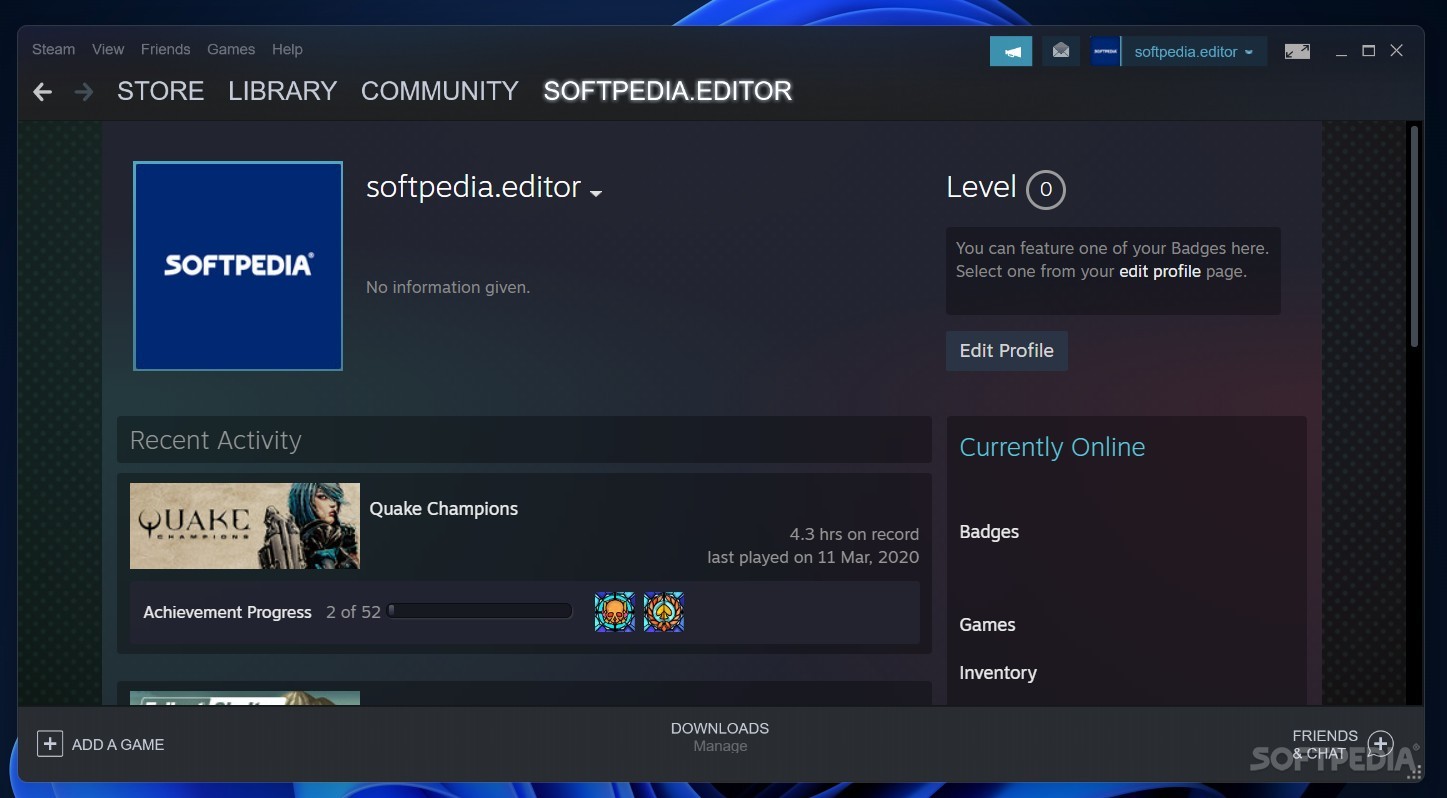Image resolution: width=1447 pixels, height=798 pixels.
Task: Switch to Big Picture mode icon
Action: 1297,51
